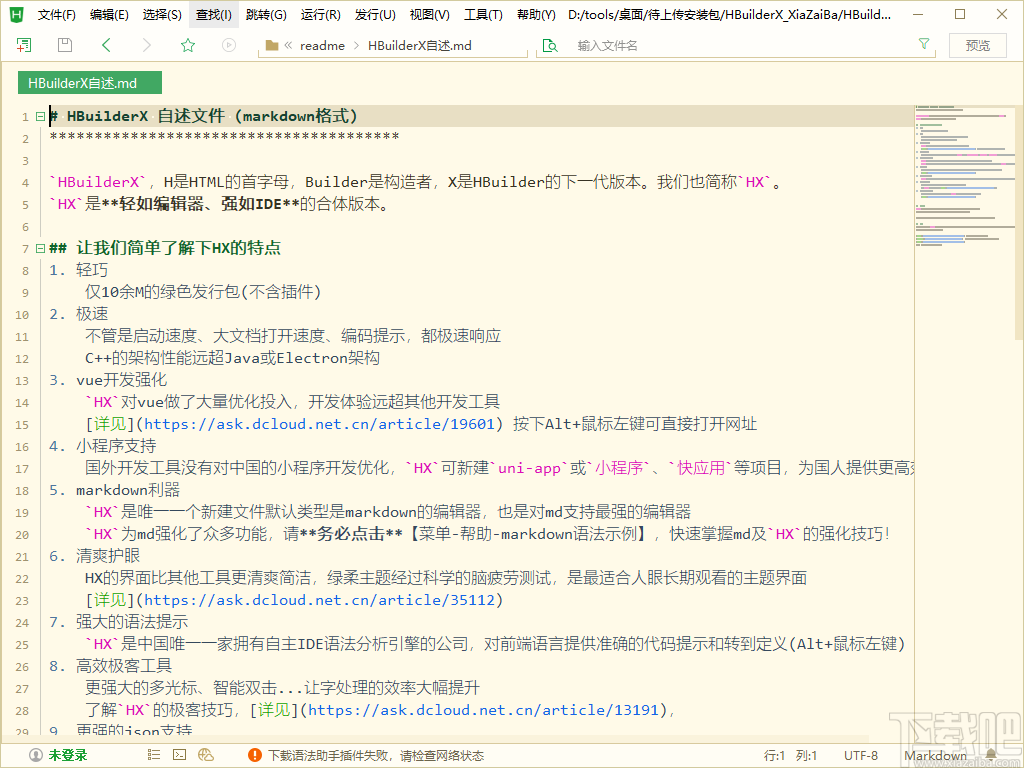Click the orange error icon in the status bar
1024x768 pixels.
(255, 755)
